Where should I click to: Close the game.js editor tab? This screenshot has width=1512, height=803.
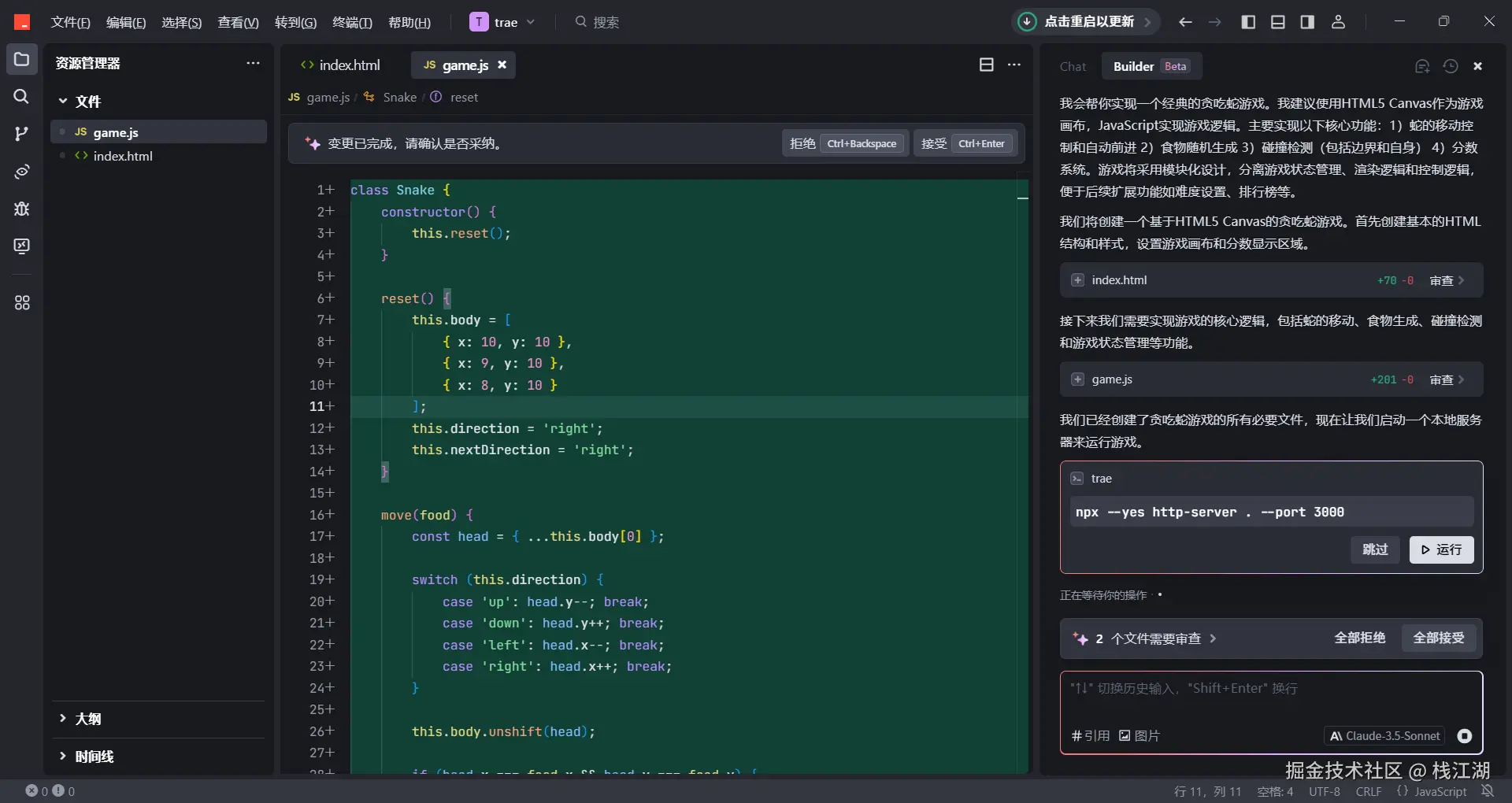502,65
